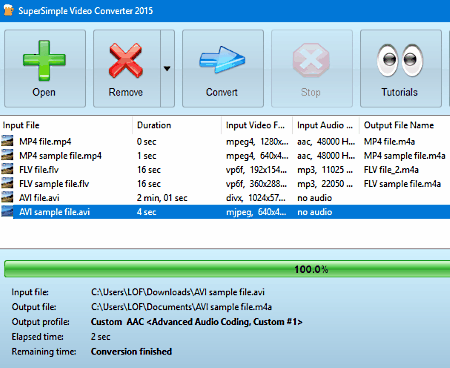The height and width of the screenshot is (368, 450).
Task: Click the file icon beside FLV file.flv
Action: tap(7, 169)
